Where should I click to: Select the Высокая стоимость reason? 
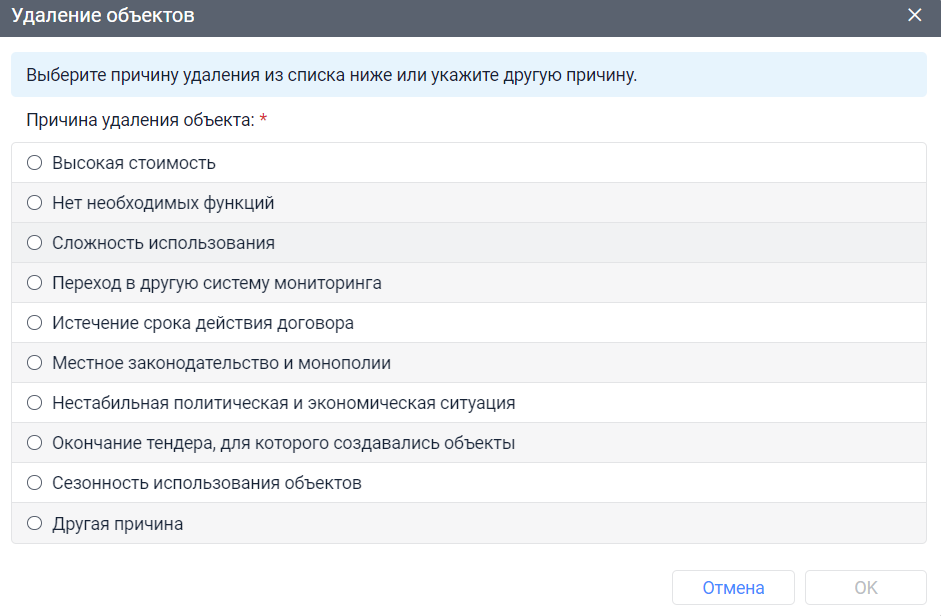34,162
